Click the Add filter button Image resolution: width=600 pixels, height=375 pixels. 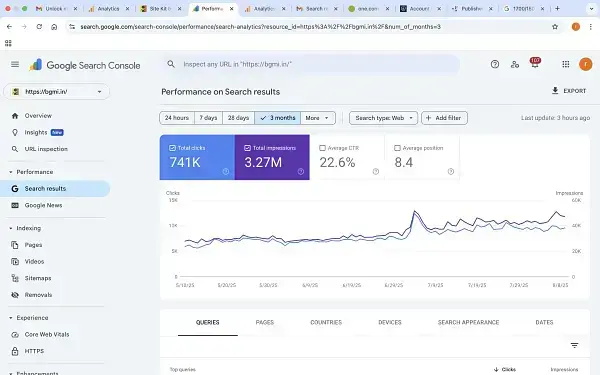[444, 118]
